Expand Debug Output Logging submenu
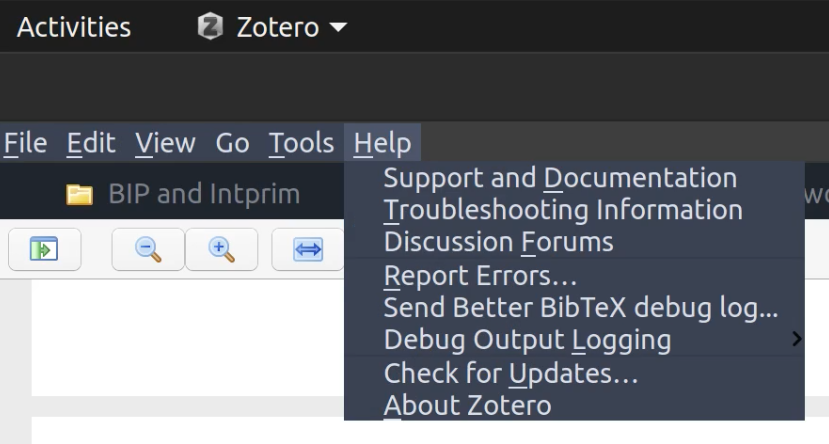Image resolution: width=829 pixels, height=444 pixels. [x=574, y=339]
